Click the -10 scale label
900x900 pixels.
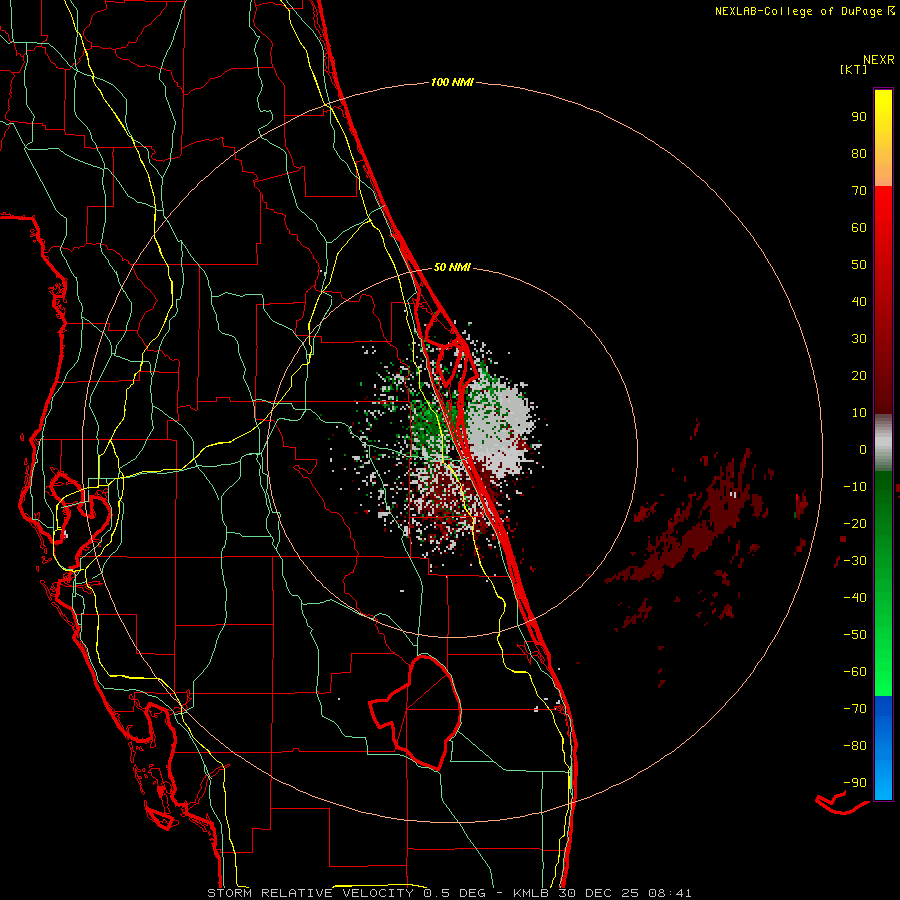pyautogui.click(x=855, y=487)
